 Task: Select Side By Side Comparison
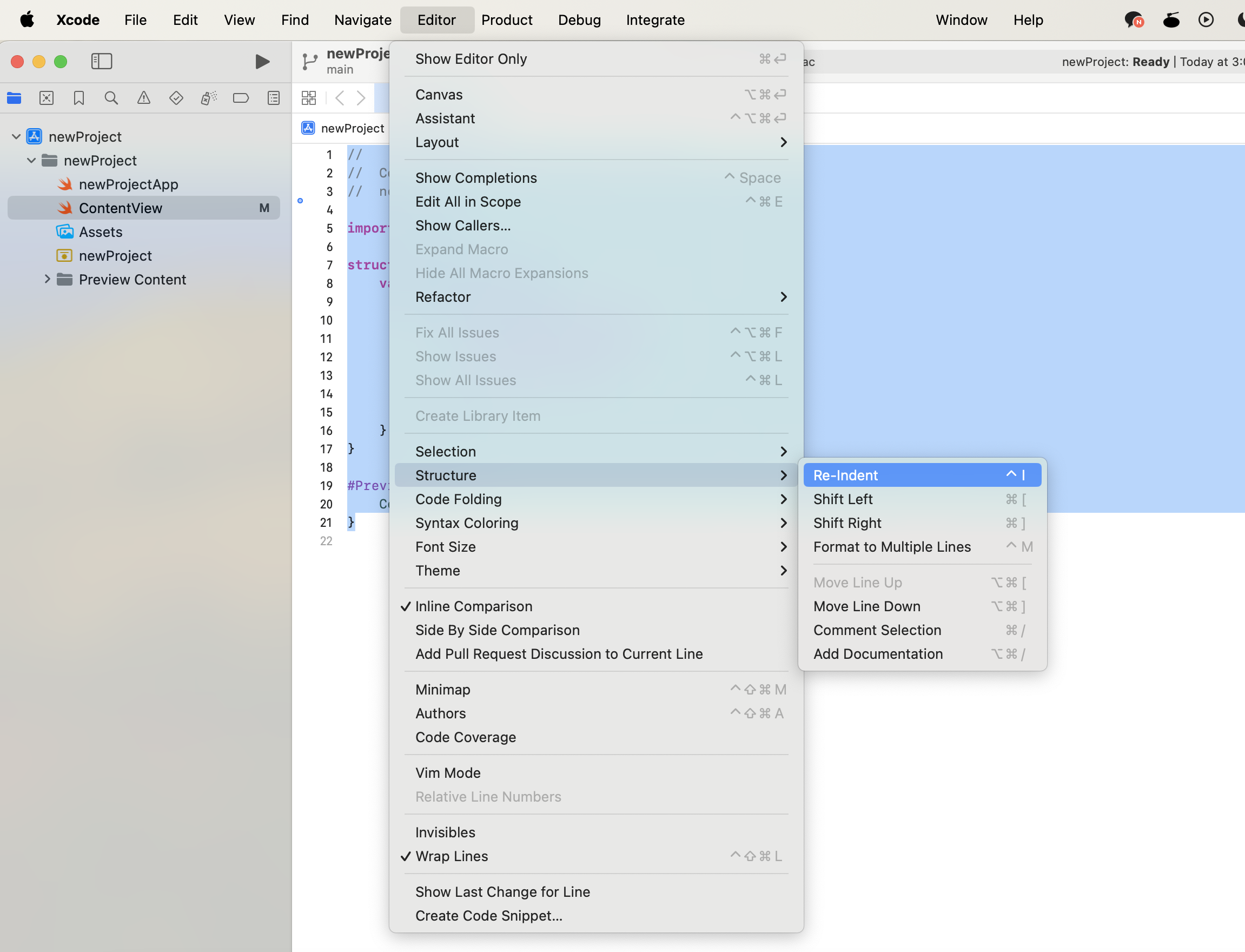pos(597,630)
